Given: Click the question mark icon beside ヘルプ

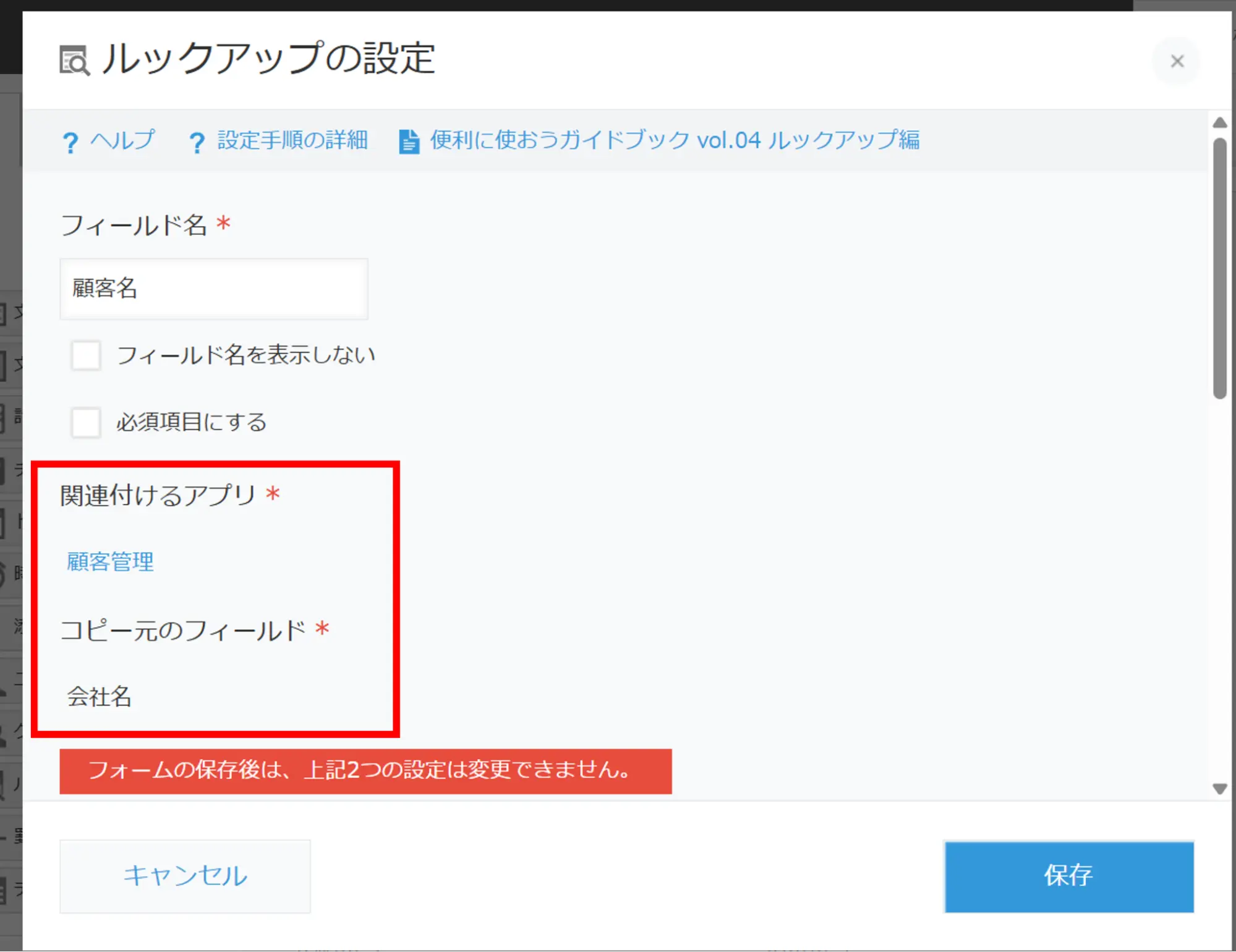Looking at the screenshot, I should click(70, 142).
